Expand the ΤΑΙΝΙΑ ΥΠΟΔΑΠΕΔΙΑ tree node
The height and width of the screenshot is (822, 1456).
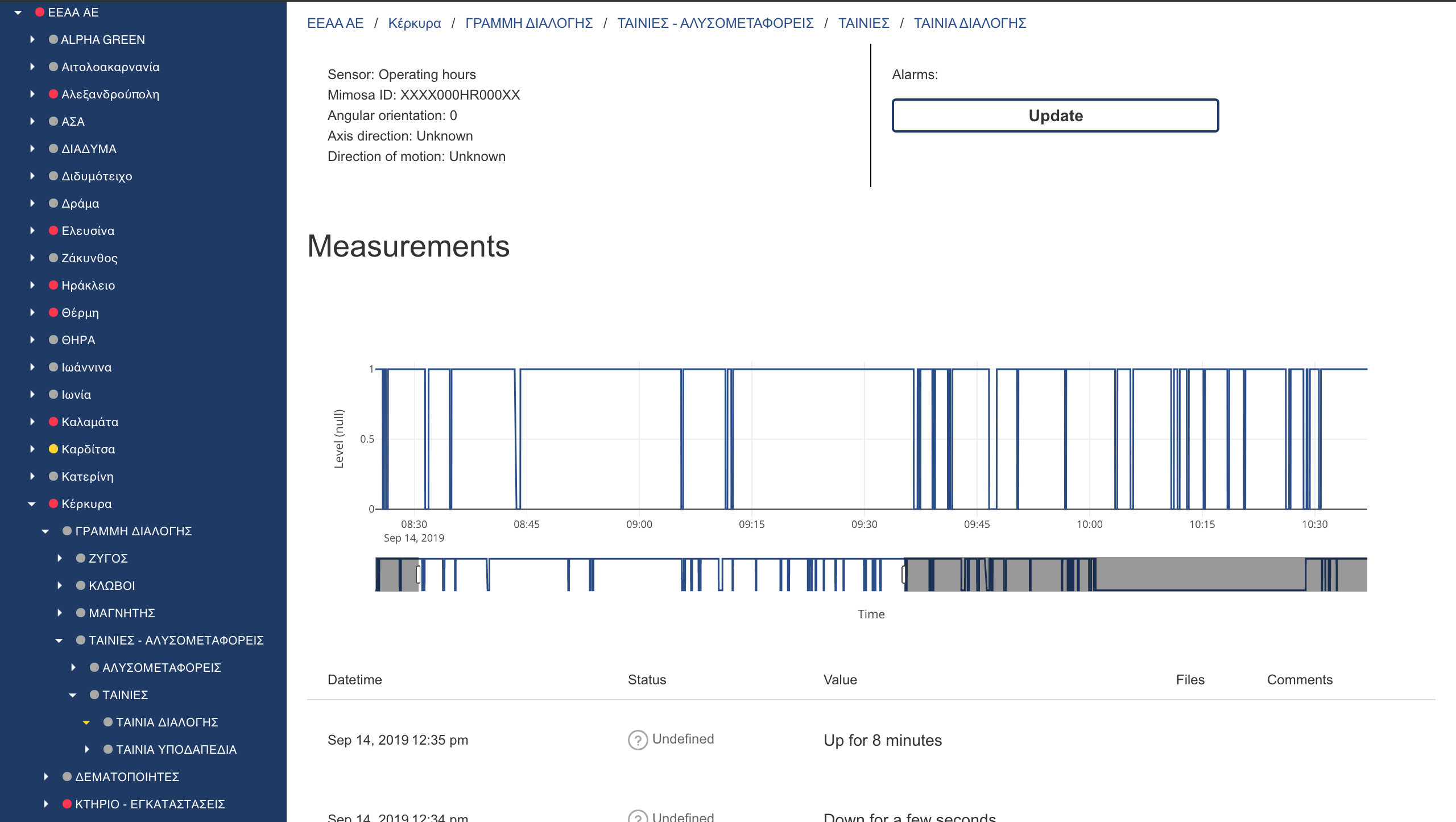pos(87,750)
